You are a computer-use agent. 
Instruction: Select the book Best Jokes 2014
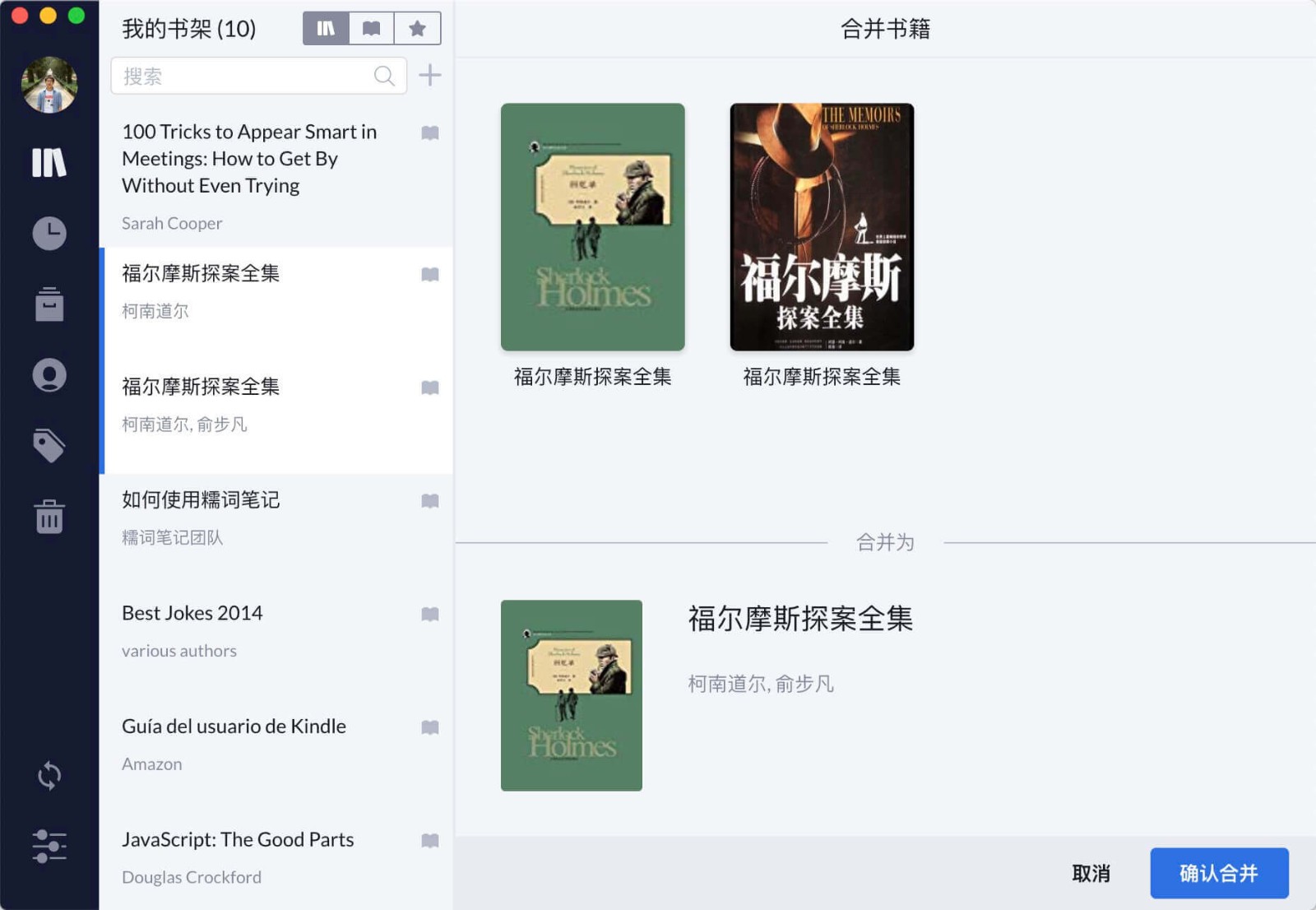pos(276,644)
